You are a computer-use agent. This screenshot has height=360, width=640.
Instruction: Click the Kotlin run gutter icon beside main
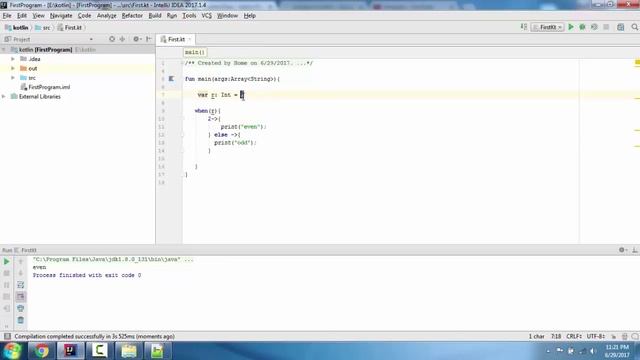click(x=171, y=79)
